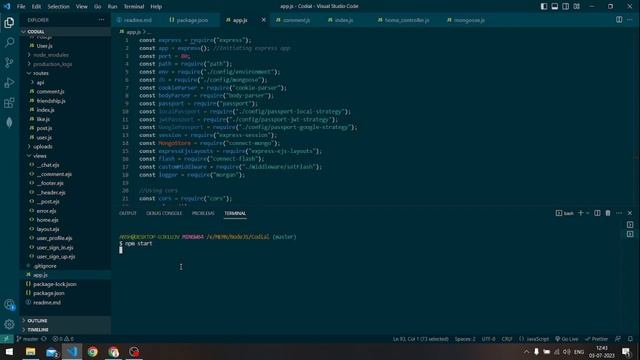Viewport: 640px width, 360px height.
Task: Show the OUTPUT panel tab
Action: point(128,213)
